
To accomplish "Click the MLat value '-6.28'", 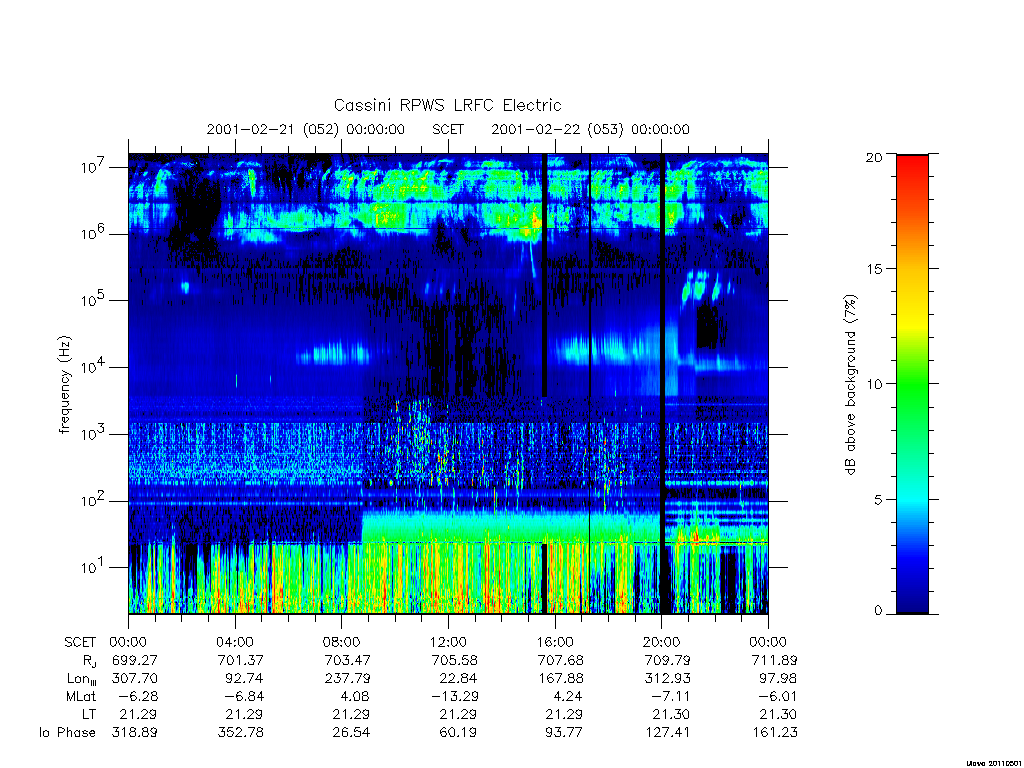I will (138, 697).
